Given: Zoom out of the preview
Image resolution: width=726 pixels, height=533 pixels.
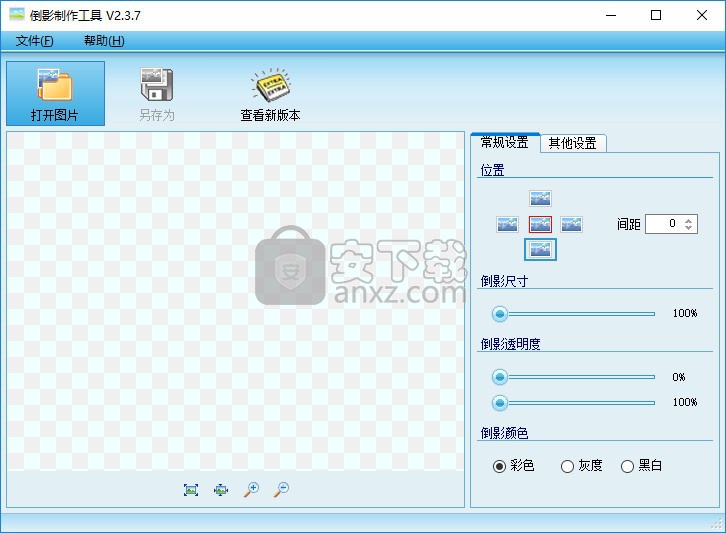Looking at the screenshot, I should coord(282,489).
